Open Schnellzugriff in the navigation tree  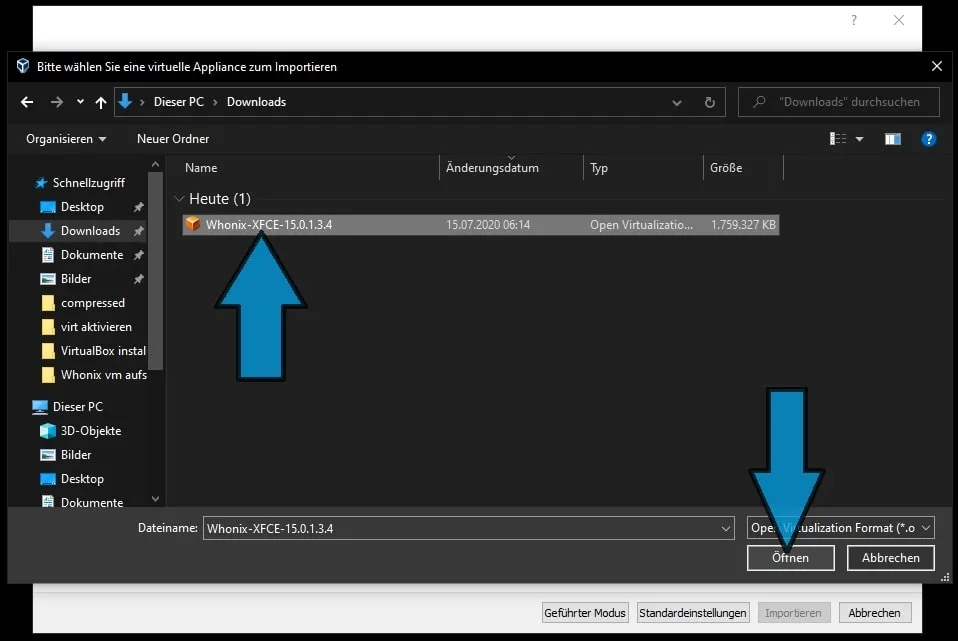pos(89,183)
